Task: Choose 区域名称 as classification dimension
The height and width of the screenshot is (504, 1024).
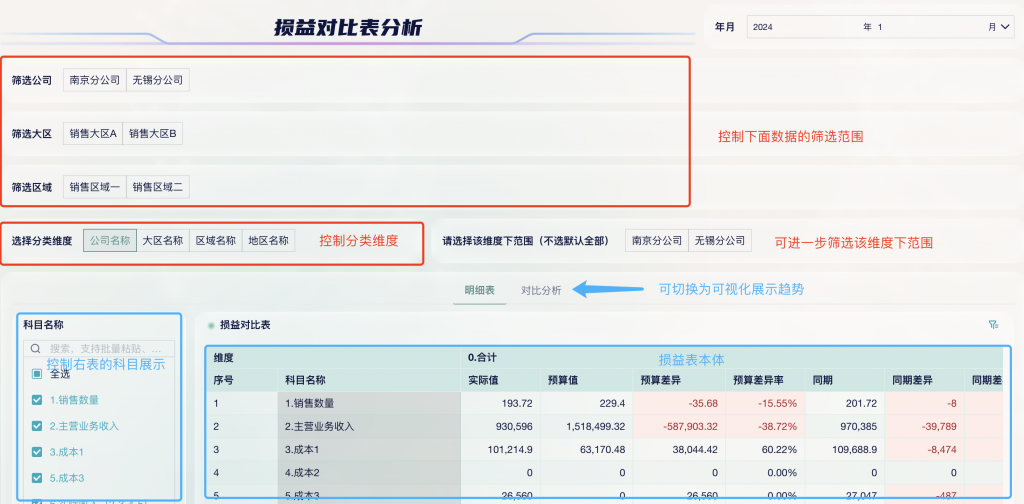Action: point(215,241)
